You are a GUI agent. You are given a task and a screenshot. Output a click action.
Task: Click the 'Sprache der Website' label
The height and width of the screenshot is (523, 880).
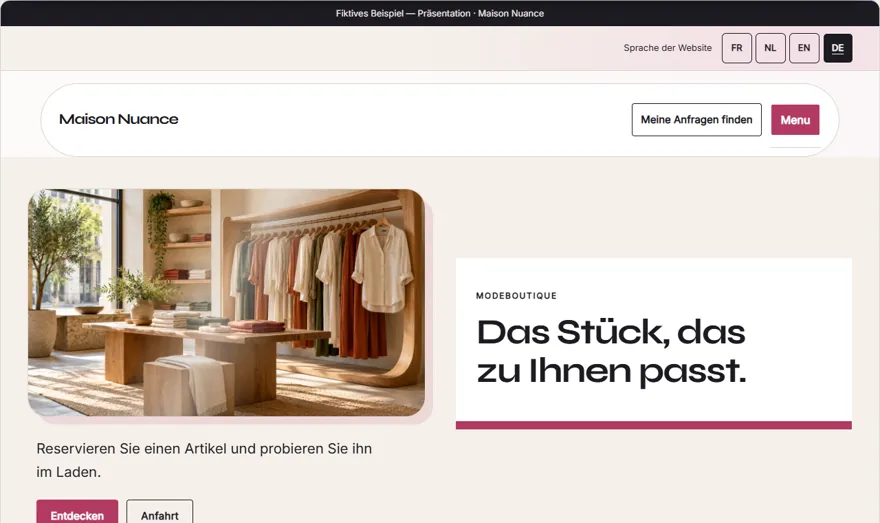coord(667,48)
